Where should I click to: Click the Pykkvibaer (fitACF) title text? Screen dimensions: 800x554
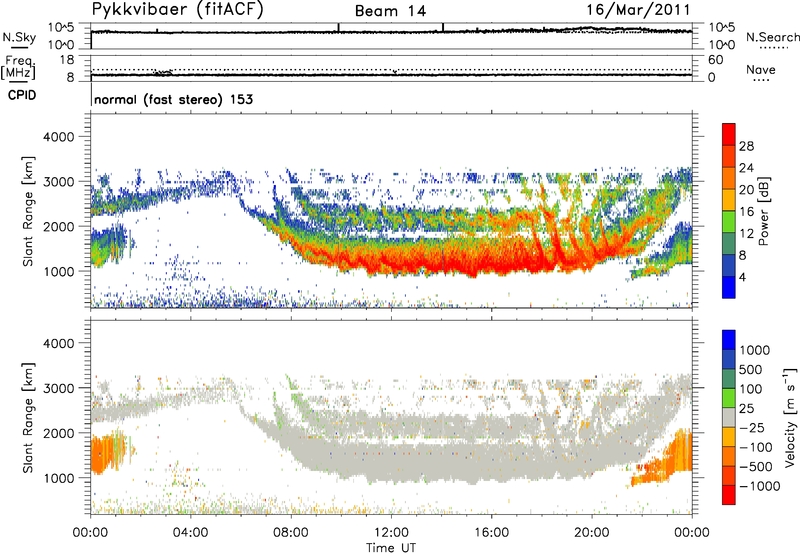178,10
